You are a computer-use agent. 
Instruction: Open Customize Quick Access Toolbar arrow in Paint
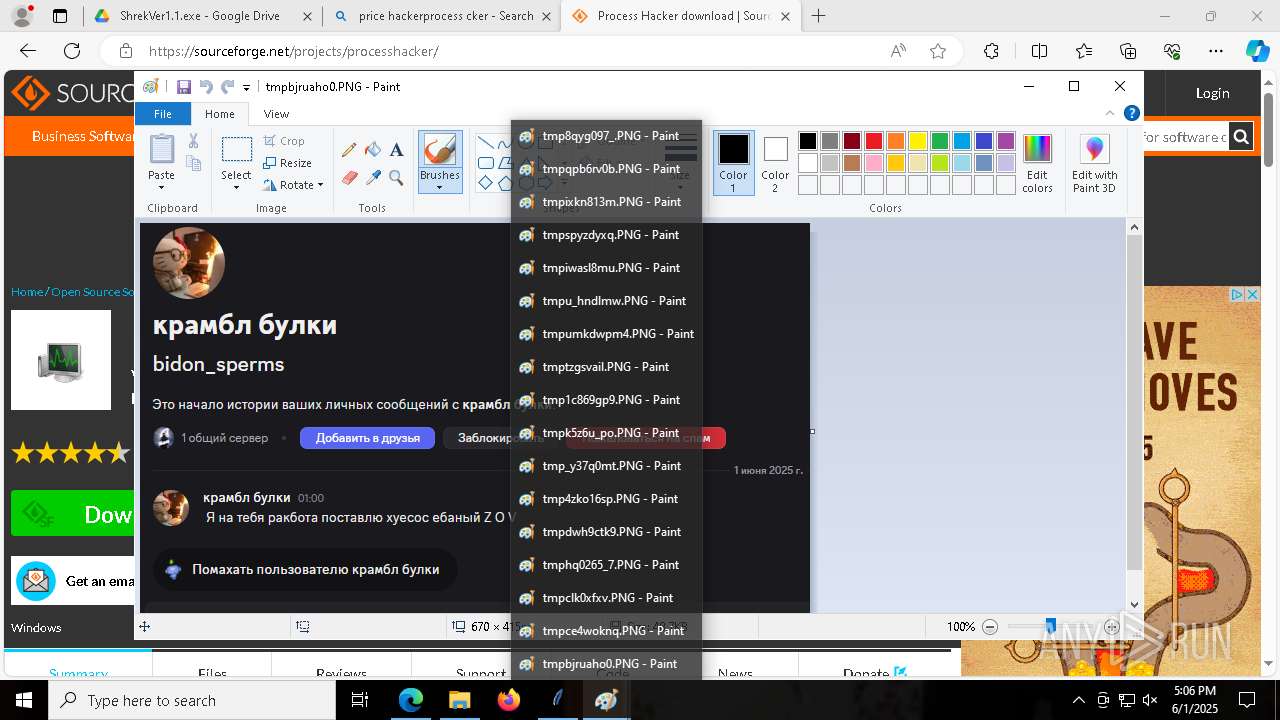(x=246, y=88)
